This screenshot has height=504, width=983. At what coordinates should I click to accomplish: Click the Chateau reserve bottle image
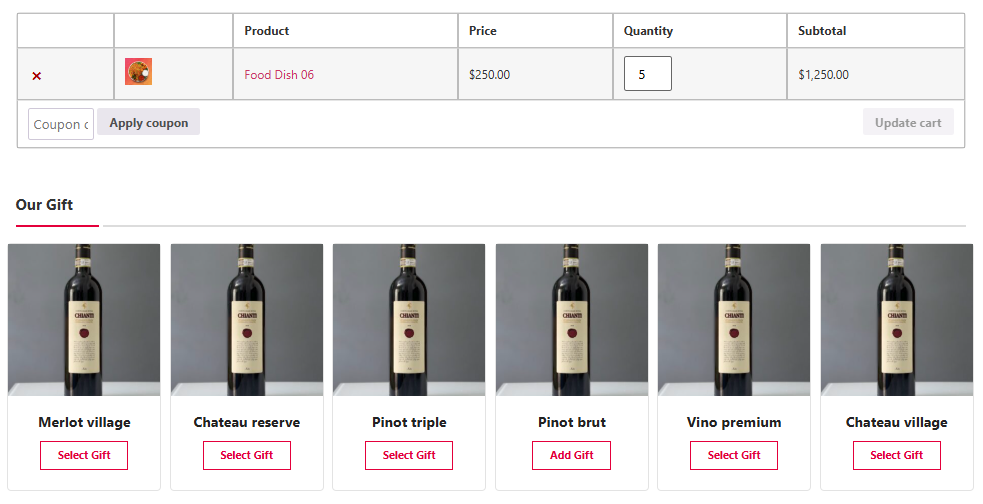point(247,320)
